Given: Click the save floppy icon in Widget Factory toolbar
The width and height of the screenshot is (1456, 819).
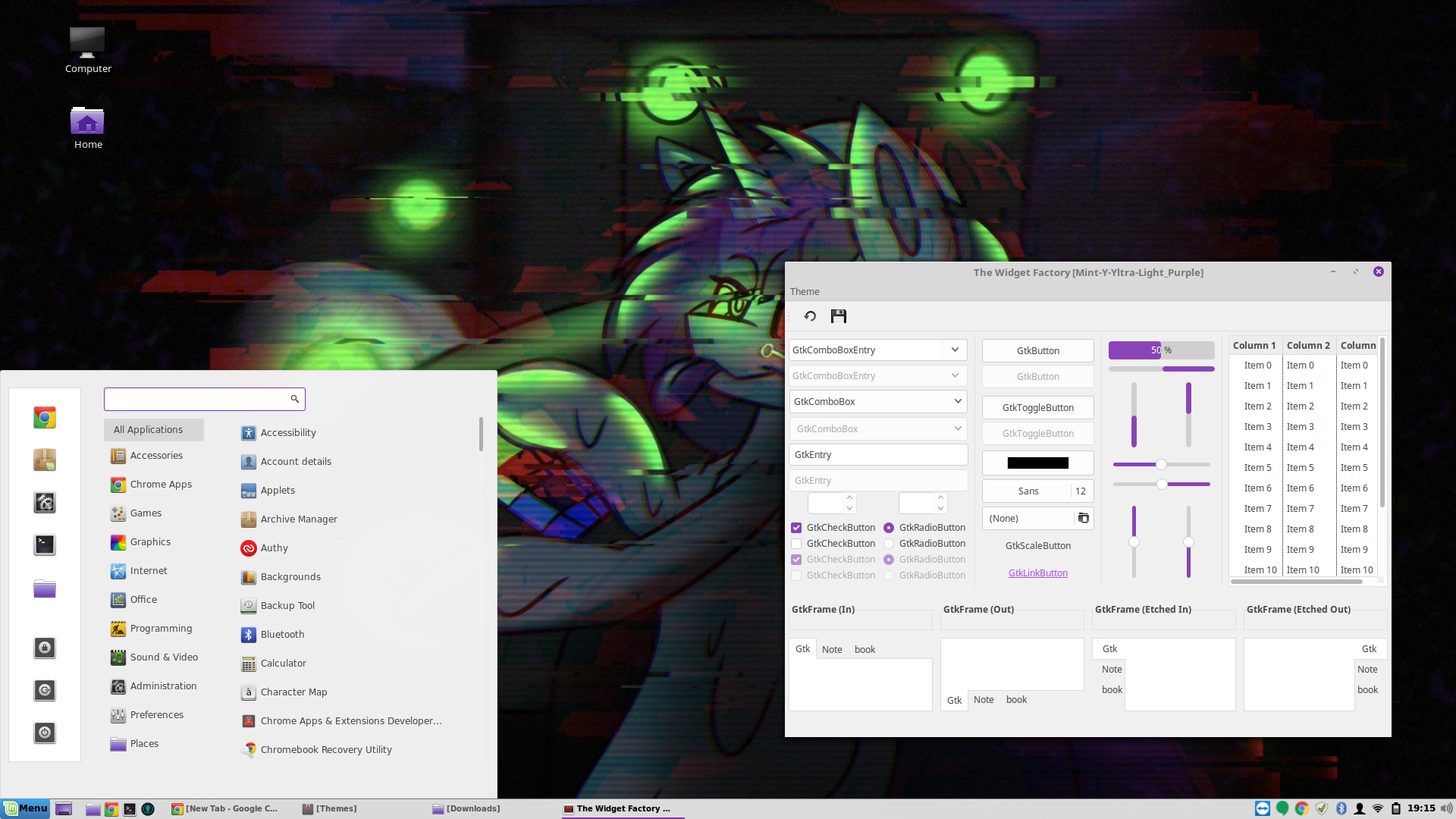Looking at the screenshot, I should pyautogui.click(x=838, y=316).
